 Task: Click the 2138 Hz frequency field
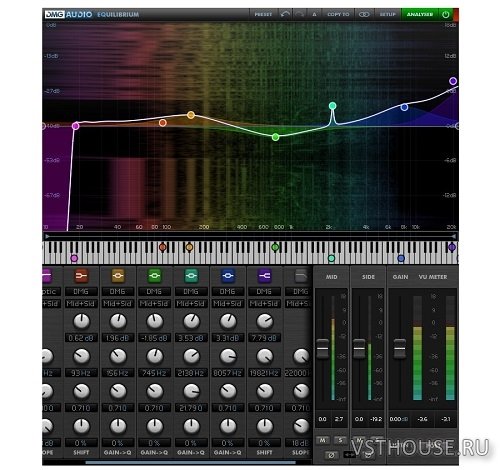(x=191, y=373)
